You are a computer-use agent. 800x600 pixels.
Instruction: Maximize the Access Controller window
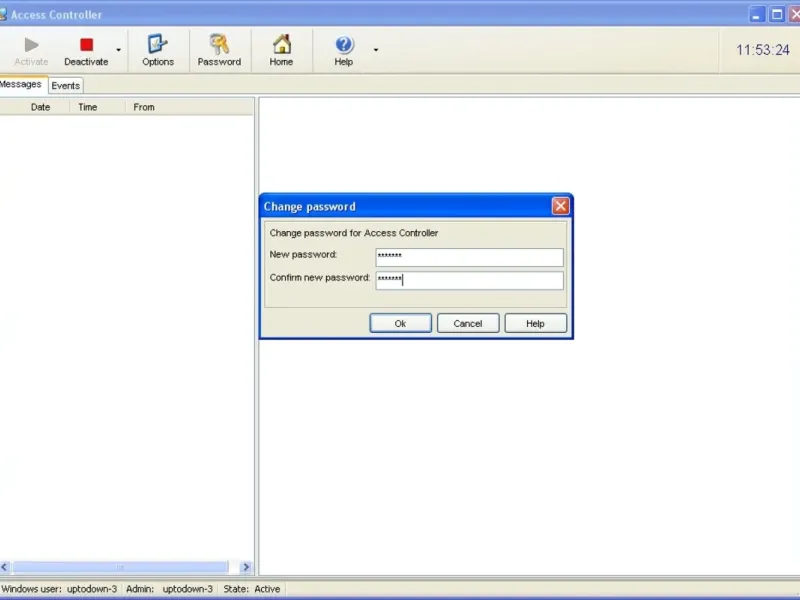pos(777,14)
